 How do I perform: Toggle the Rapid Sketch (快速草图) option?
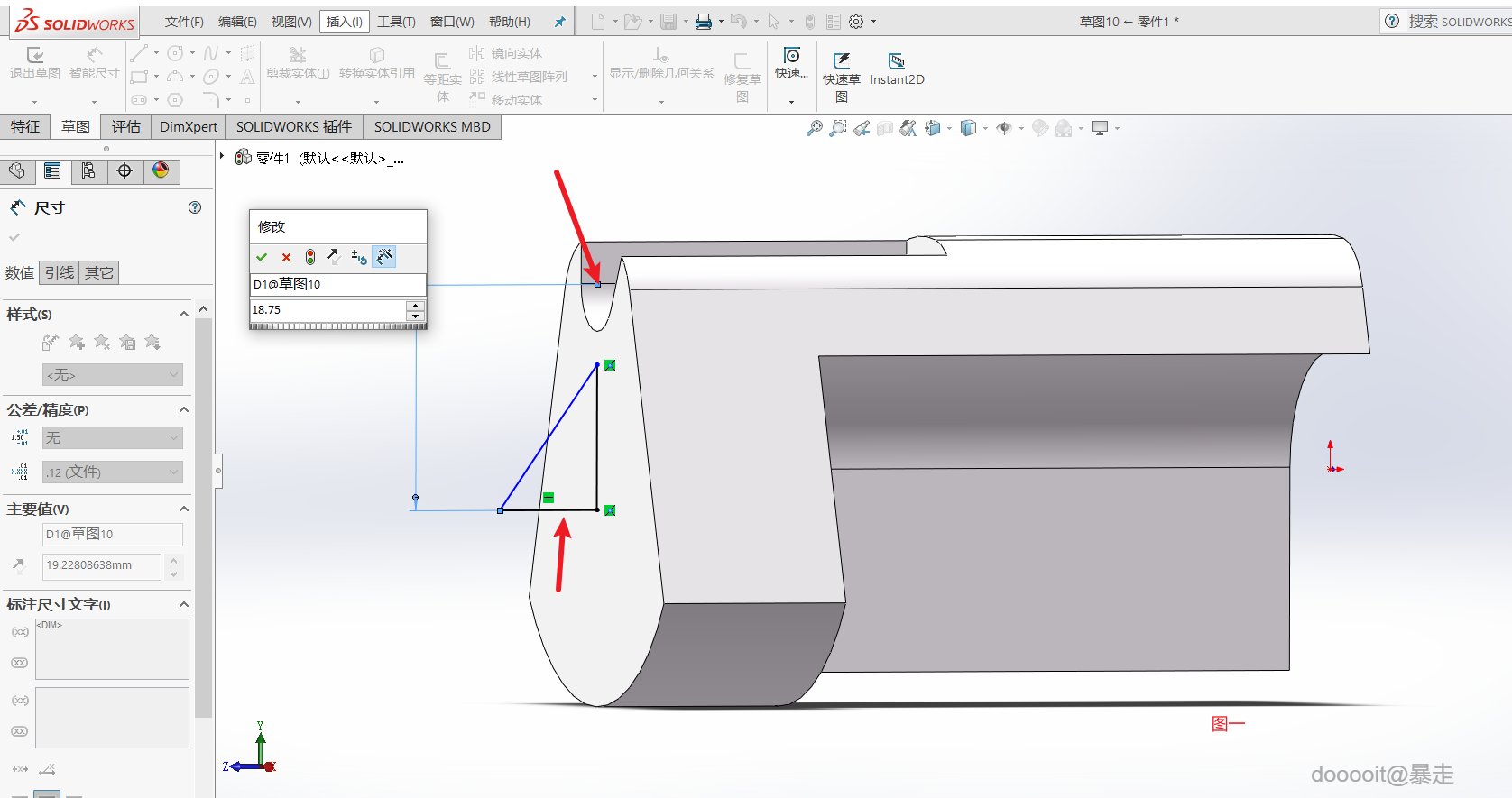[841, 69]
